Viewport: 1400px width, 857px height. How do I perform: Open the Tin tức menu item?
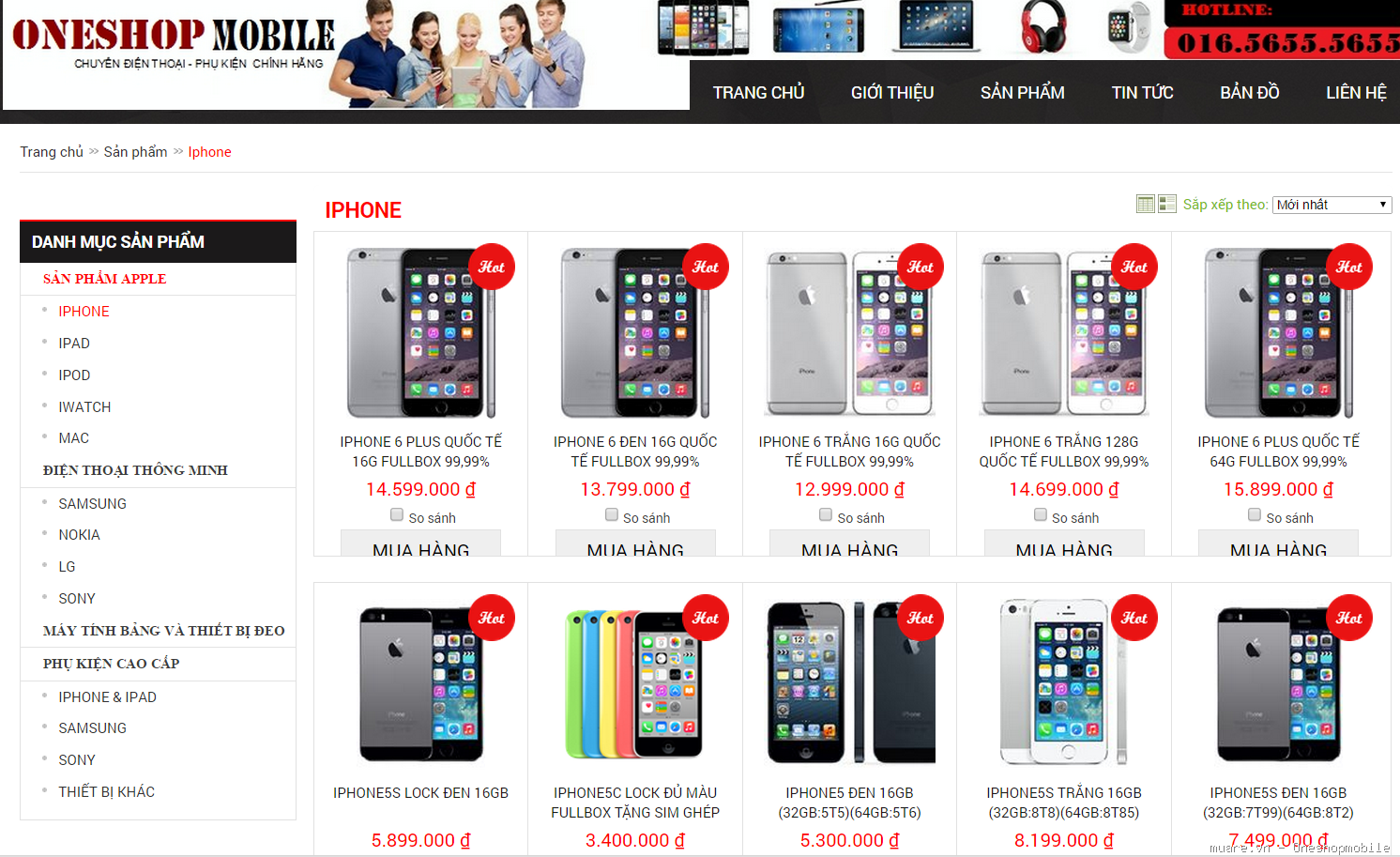click(x=1142, y=92)
